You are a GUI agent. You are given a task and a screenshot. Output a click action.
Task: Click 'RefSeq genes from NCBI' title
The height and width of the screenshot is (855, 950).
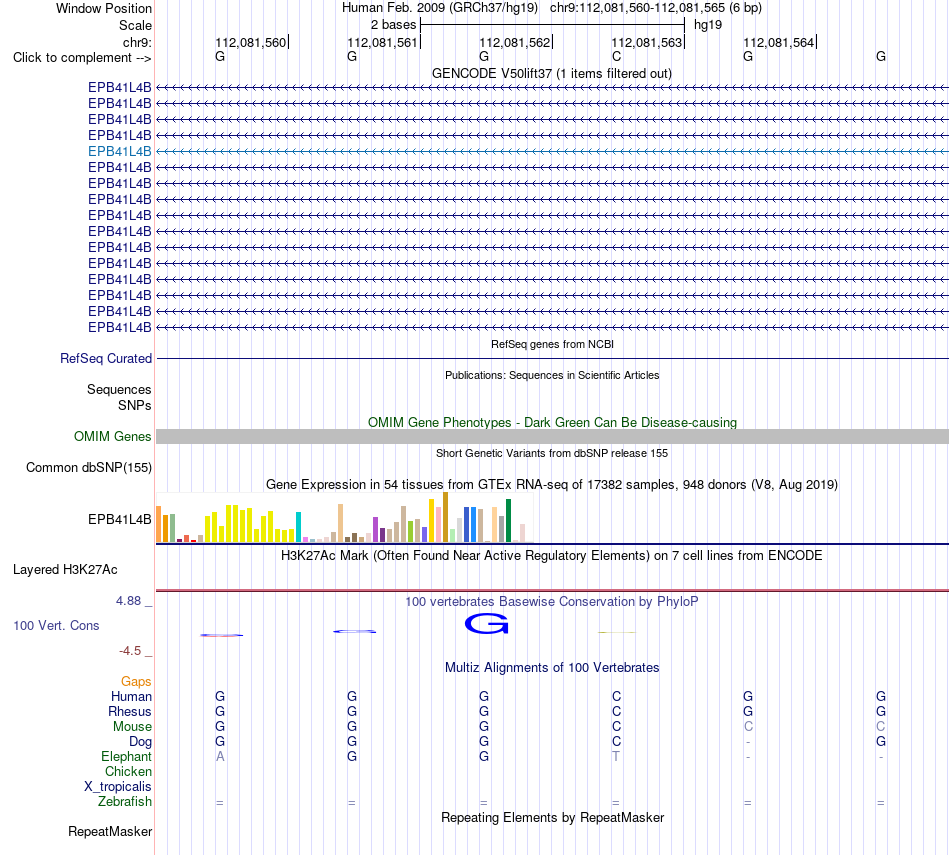click(x=552, y=344)
